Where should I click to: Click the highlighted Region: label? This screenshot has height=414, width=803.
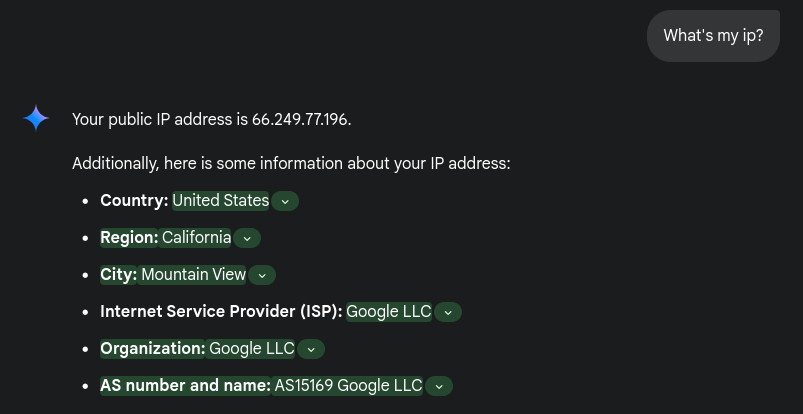(129, 237)
